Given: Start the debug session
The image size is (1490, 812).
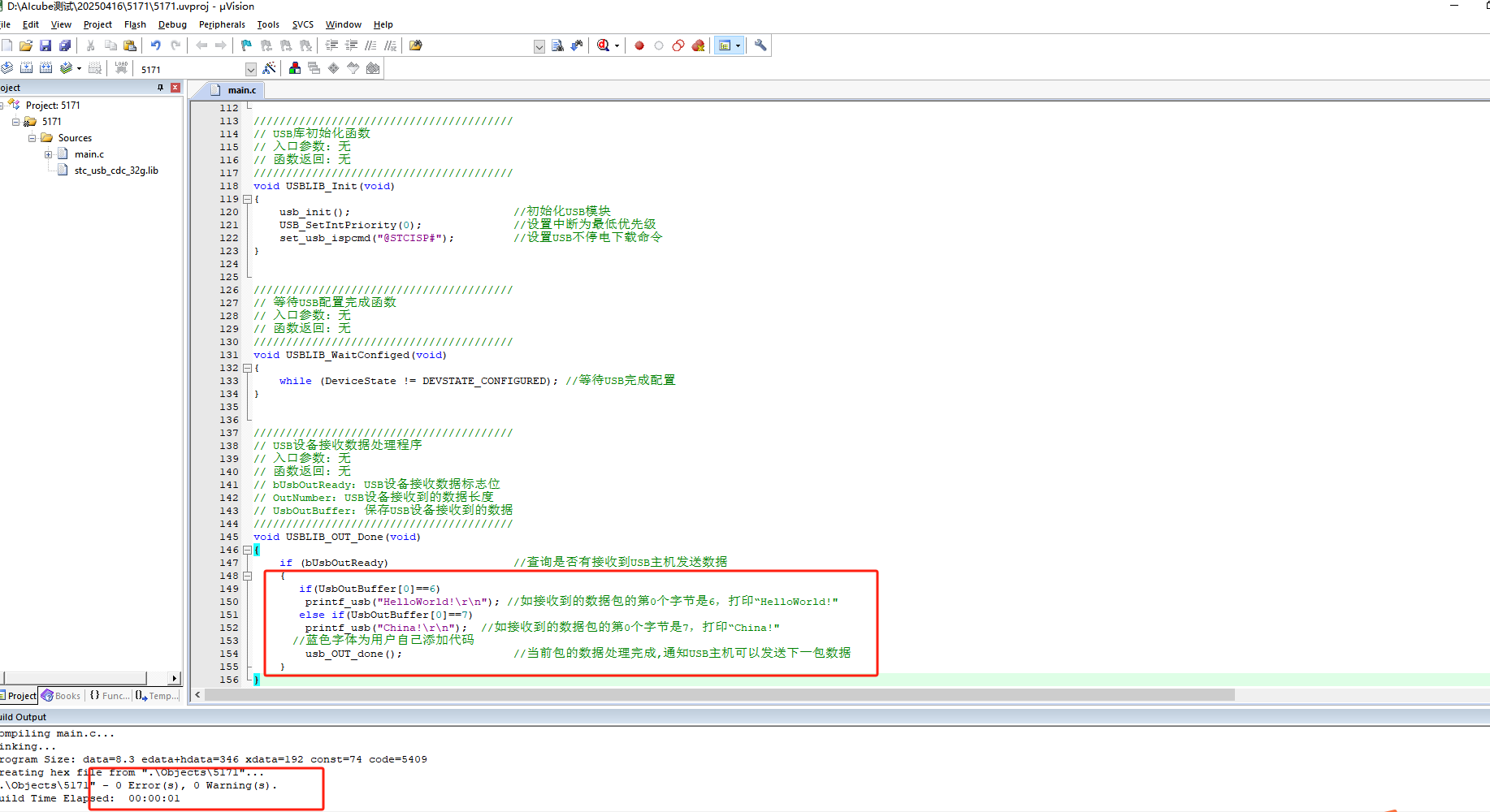Looking at the screenshot, I should click(603, 45).
